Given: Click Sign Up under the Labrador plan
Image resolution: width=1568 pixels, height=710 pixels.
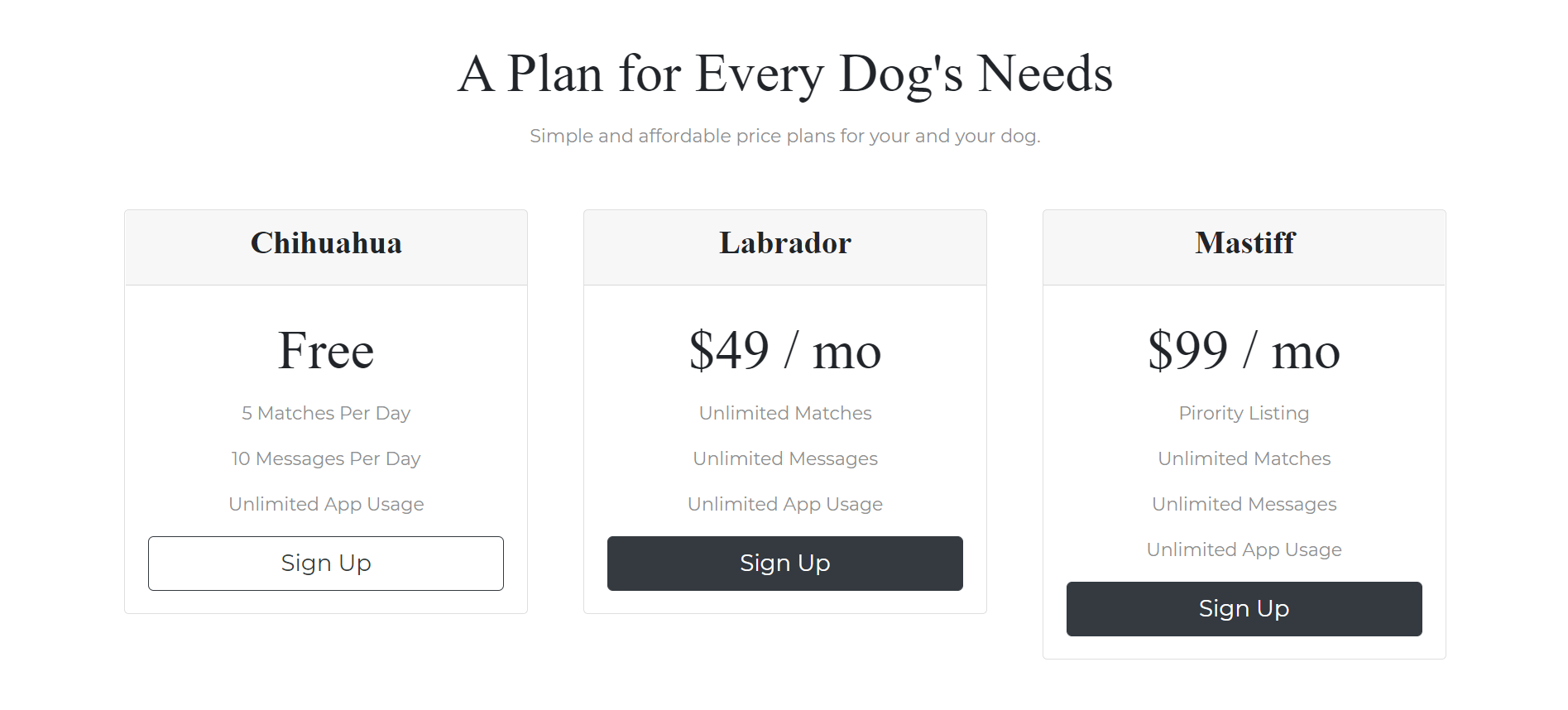Looking at the screenshot, I should click(785, 564).
